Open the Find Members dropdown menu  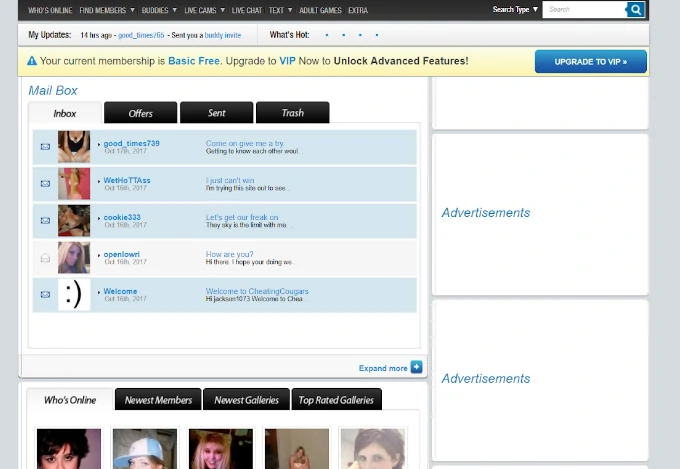click(106, 10)
